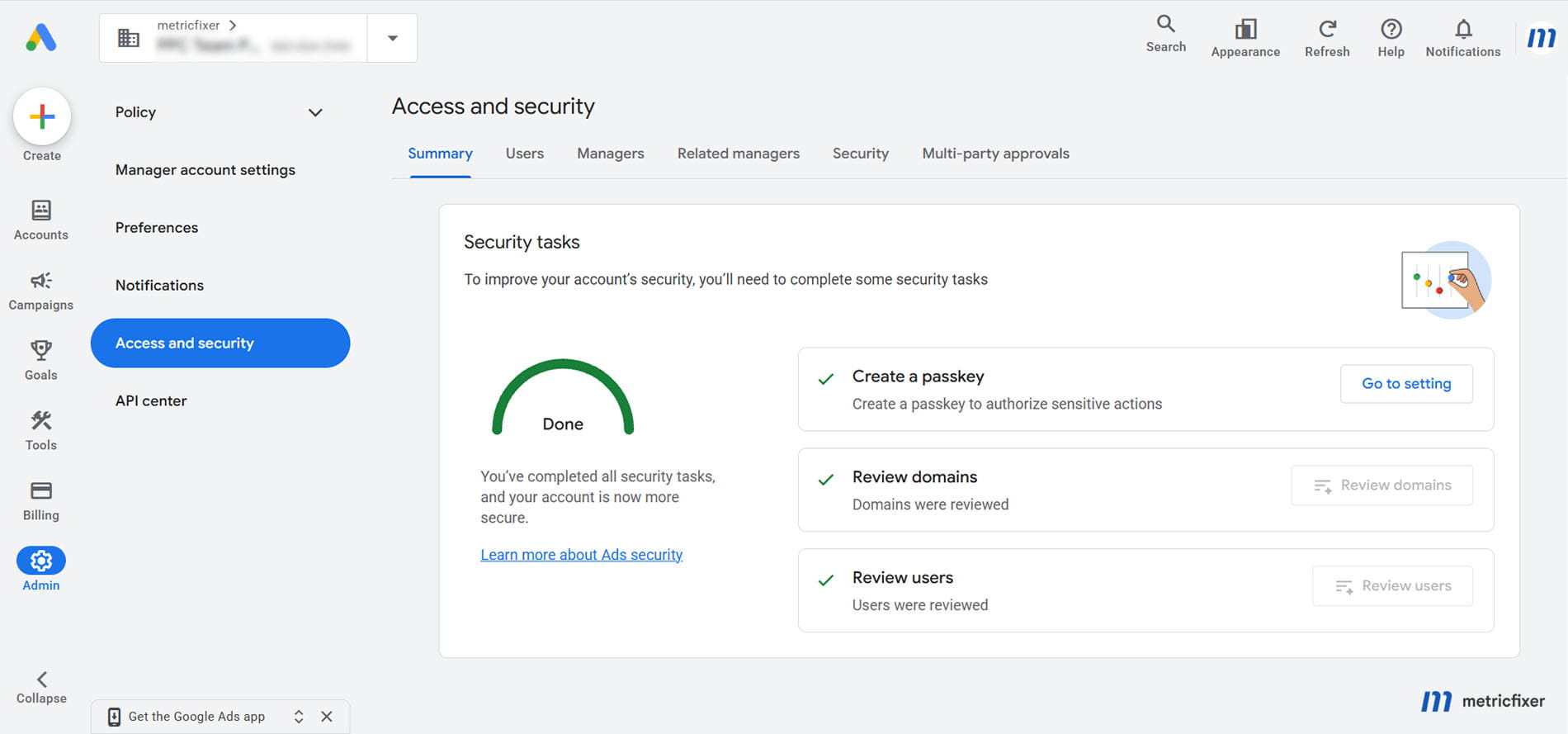The image size is (1568, 734).
Task: Open the account selector dropdown arrow
Action: click(393, 38)
